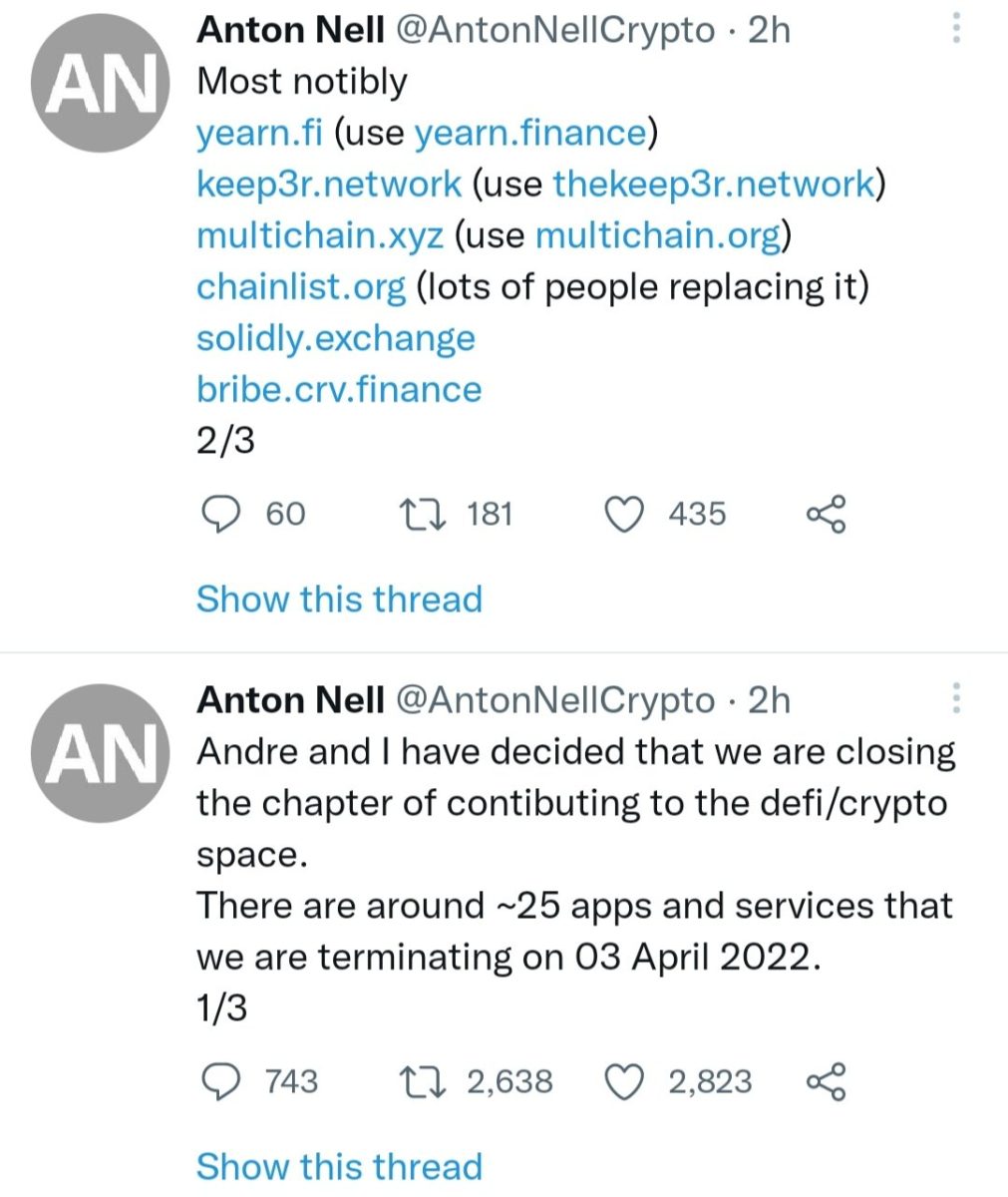Visit the solidly.exchange link
The width and height of the screenshot is (1008, 1197).
tap(336, 338)
